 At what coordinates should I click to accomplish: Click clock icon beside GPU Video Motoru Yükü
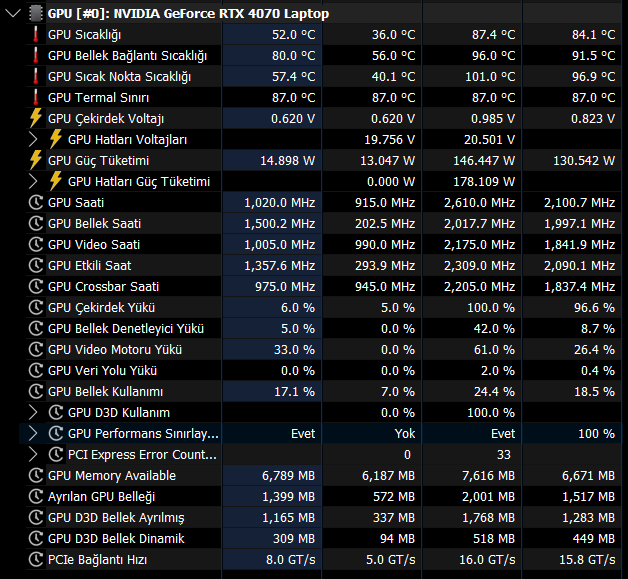tap(36, 350)
